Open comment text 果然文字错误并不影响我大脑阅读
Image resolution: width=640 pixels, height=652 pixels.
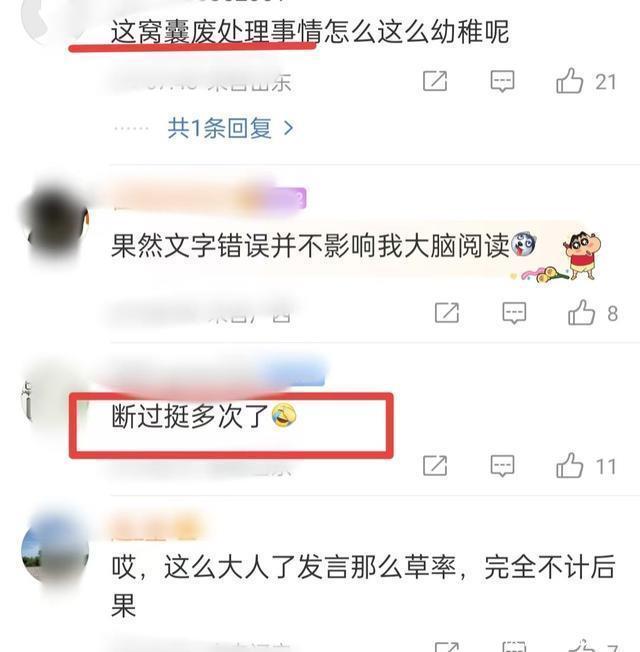(310, 245)
